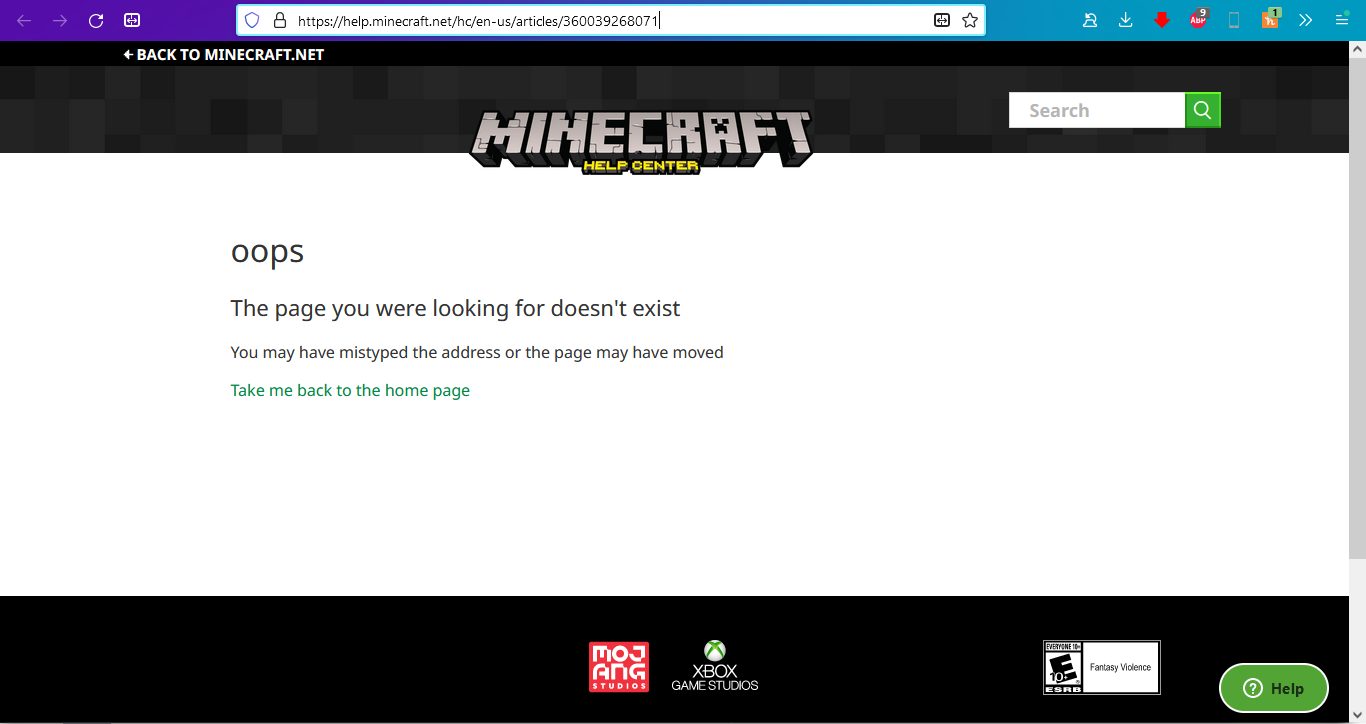Click the ESRB Everyone 10+ rating badge

tap(1102, 667)
